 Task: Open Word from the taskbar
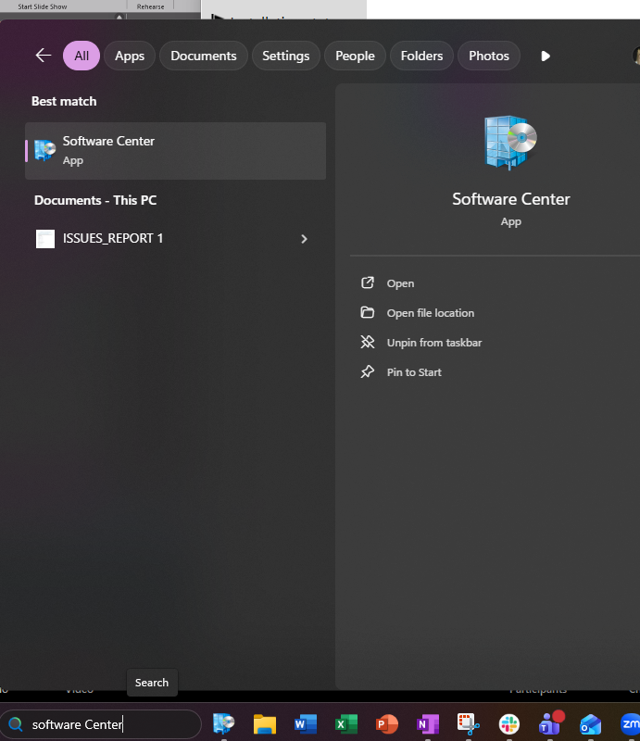click(x=305, y=724)
